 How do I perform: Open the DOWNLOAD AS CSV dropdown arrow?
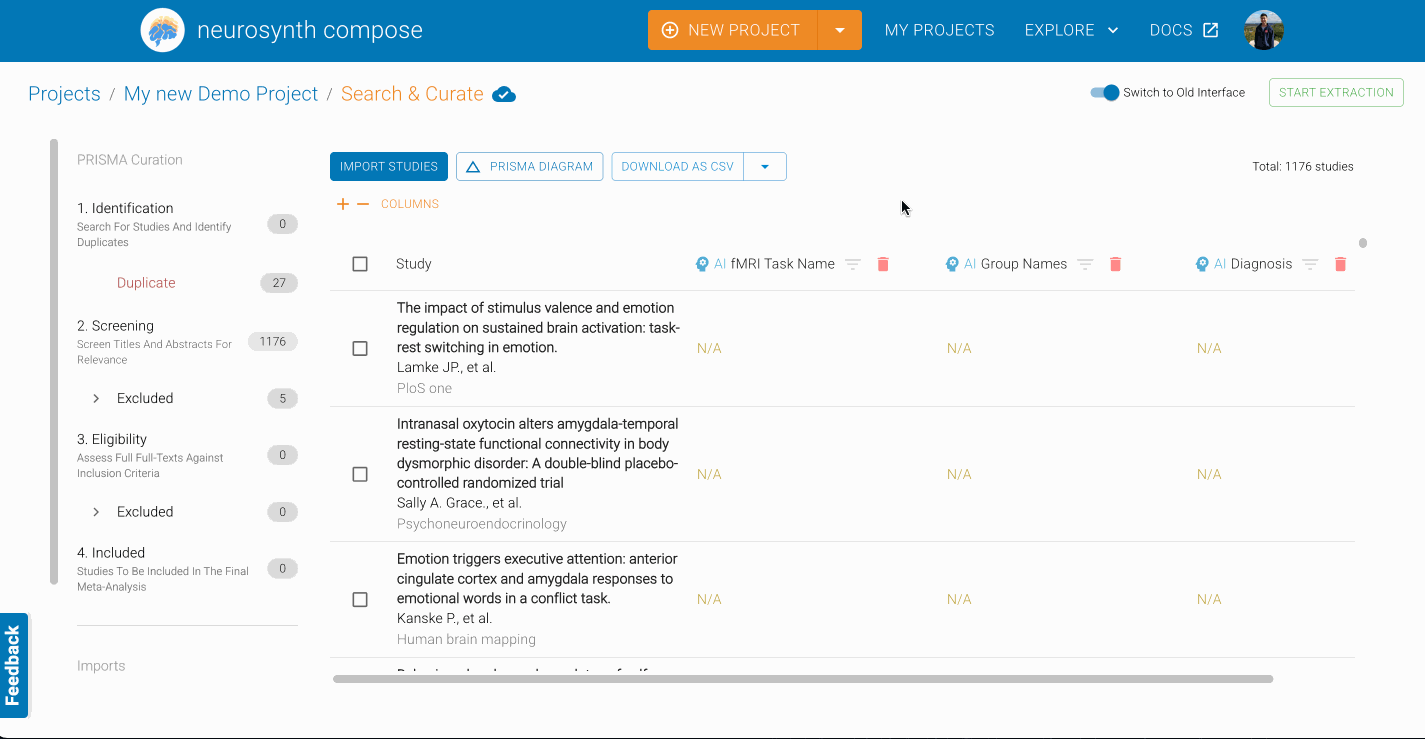point(765,167)
